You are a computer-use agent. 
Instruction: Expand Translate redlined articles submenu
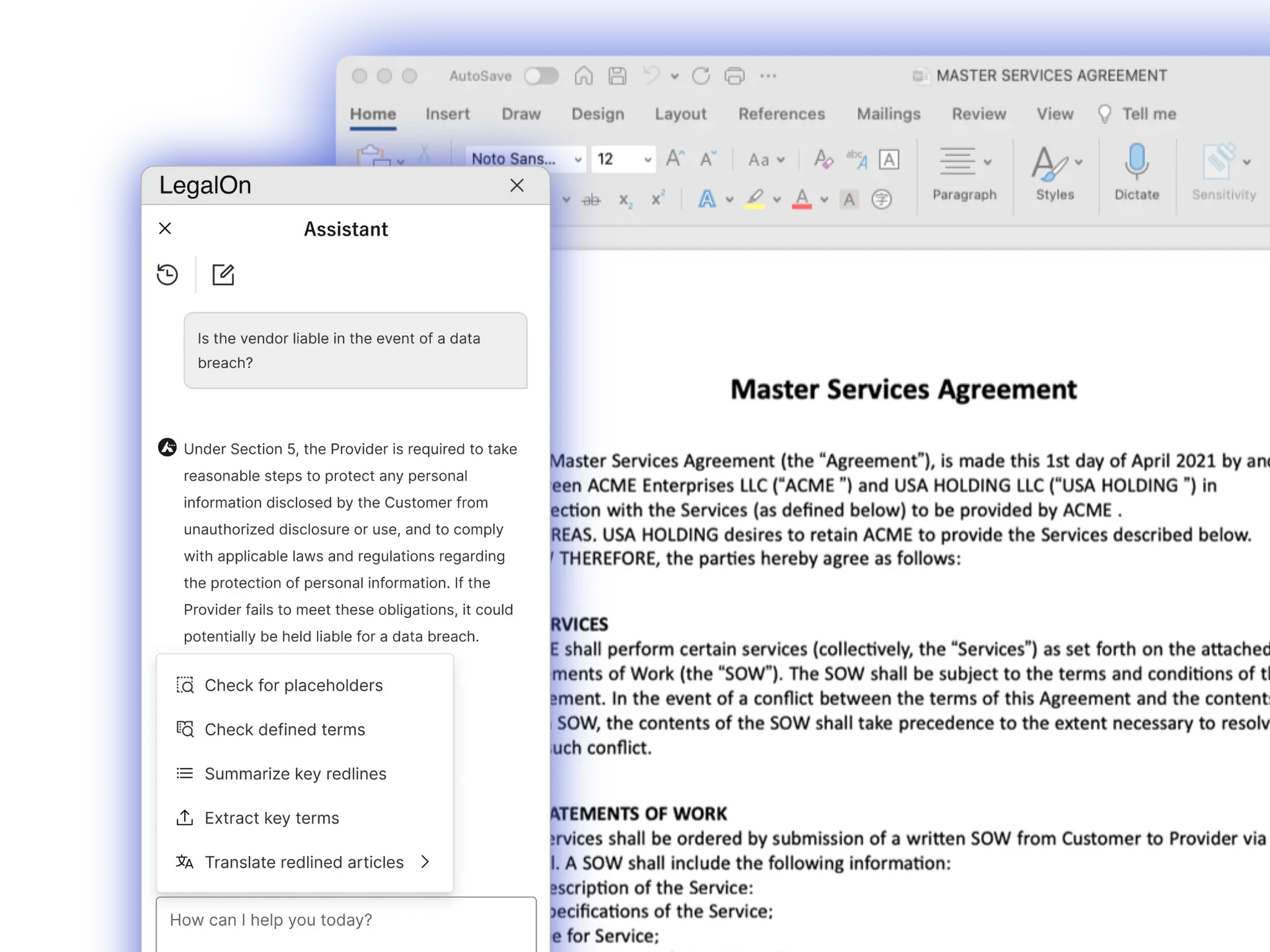305,862
